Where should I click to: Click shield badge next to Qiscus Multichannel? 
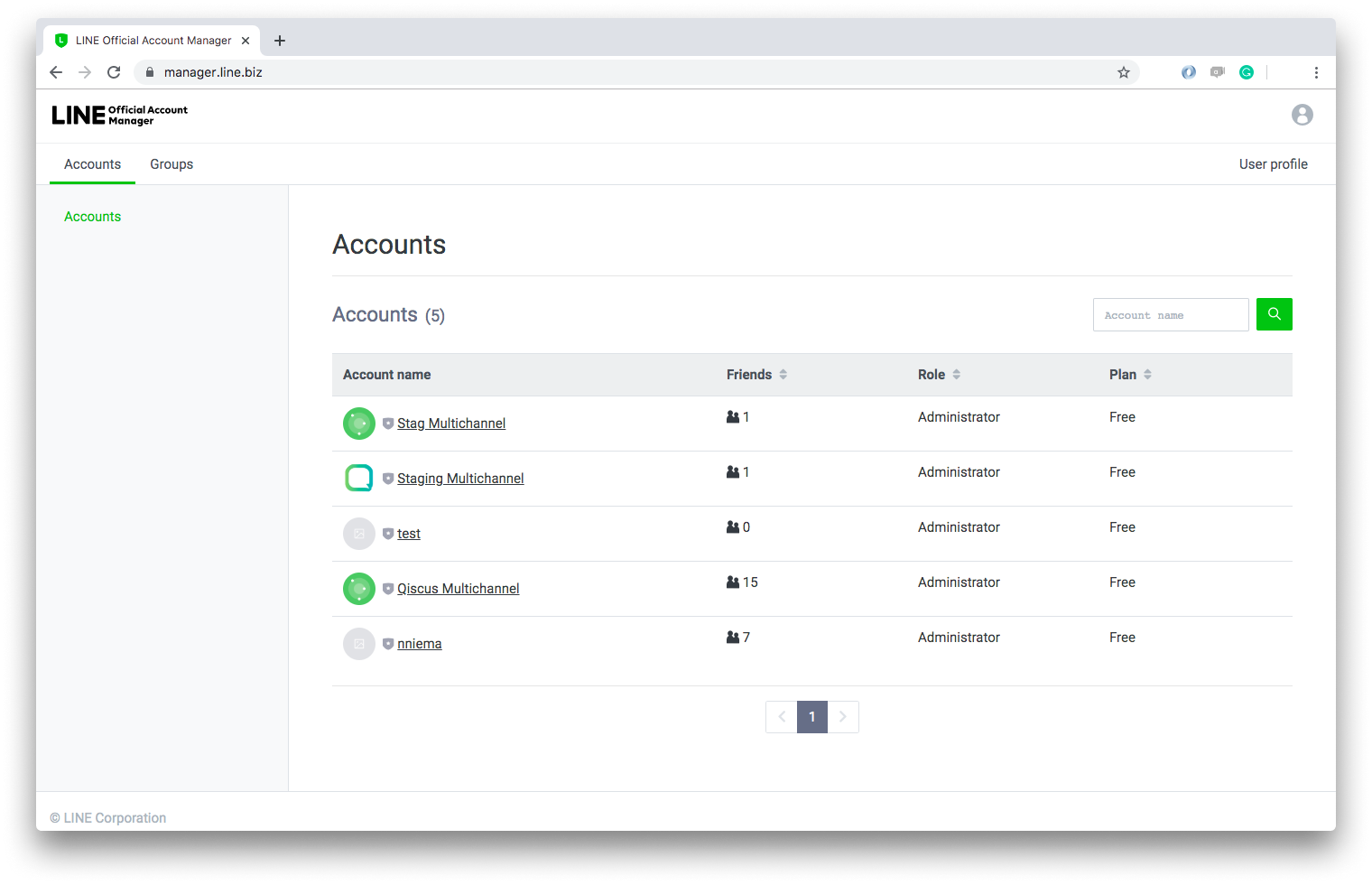[388, 589]
